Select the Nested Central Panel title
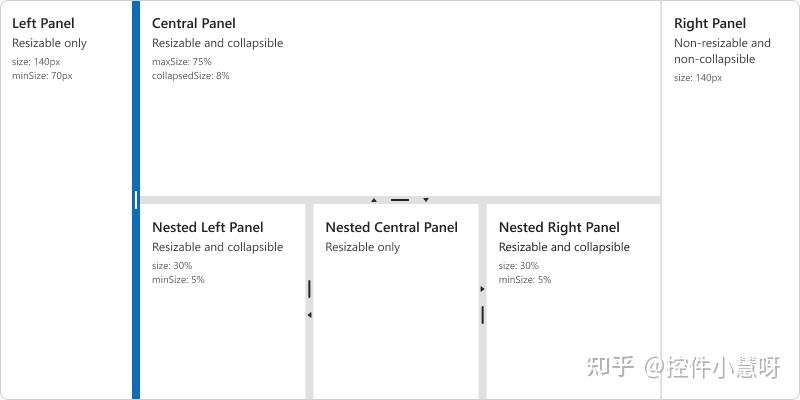This screenshot has height=400, width=800. click(392, 227)
